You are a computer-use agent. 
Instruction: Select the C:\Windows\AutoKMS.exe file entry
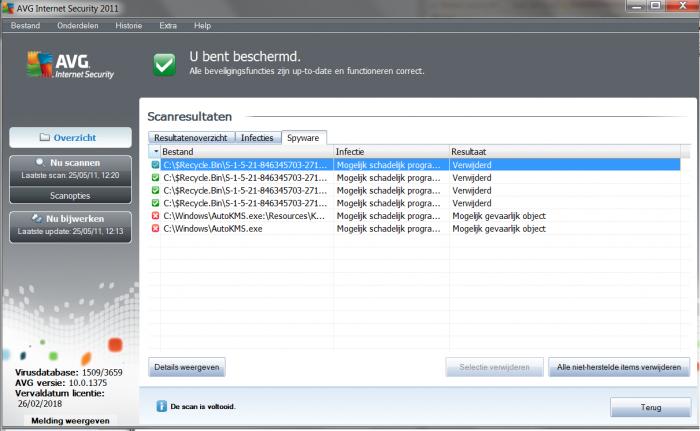pos(213,229)
